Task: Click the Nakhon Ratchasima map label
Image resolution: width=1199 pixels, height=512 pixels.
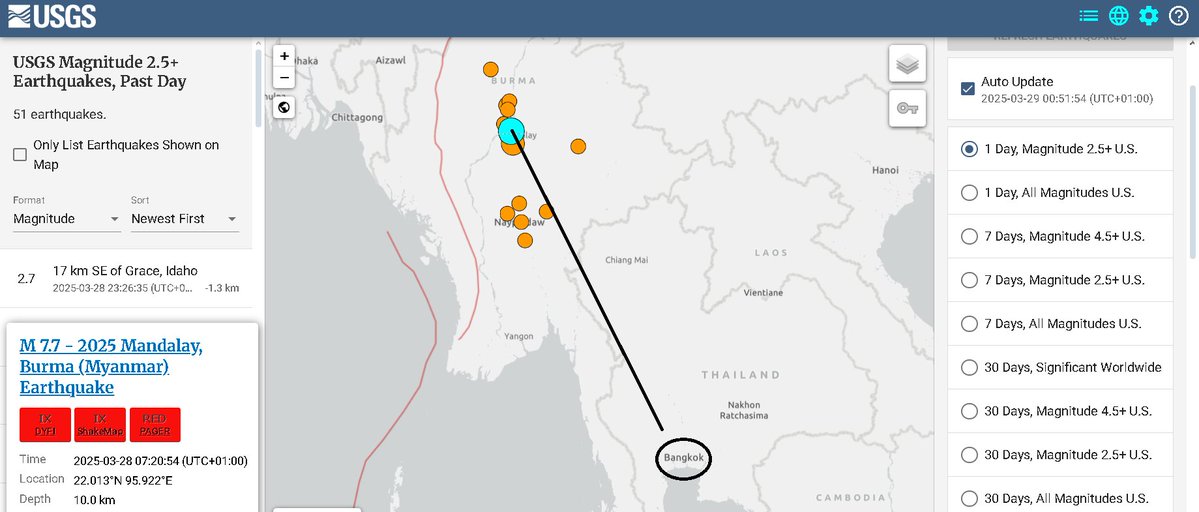Action: [x=744, y=410]
